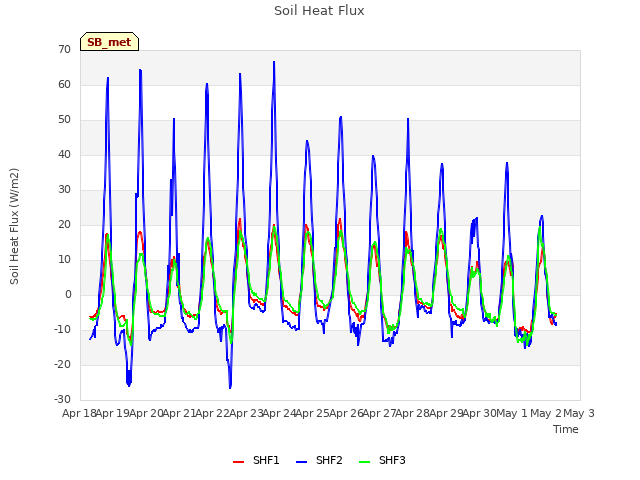Screen dimensions: 640x480
Task: Click the 30 y-axis tick label
Action: 64,189
